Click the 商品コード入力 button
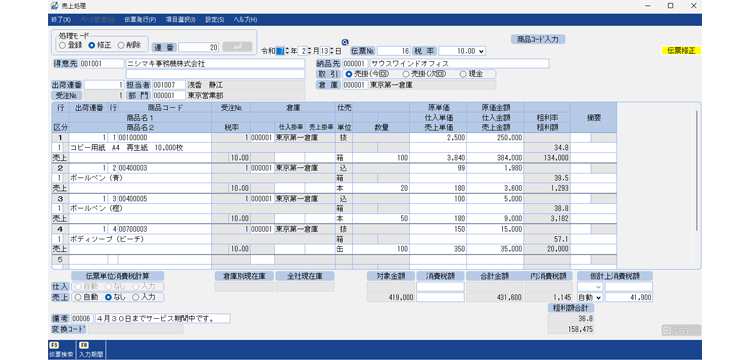Screen dimensions: 750x360 (x=538, y=40)
